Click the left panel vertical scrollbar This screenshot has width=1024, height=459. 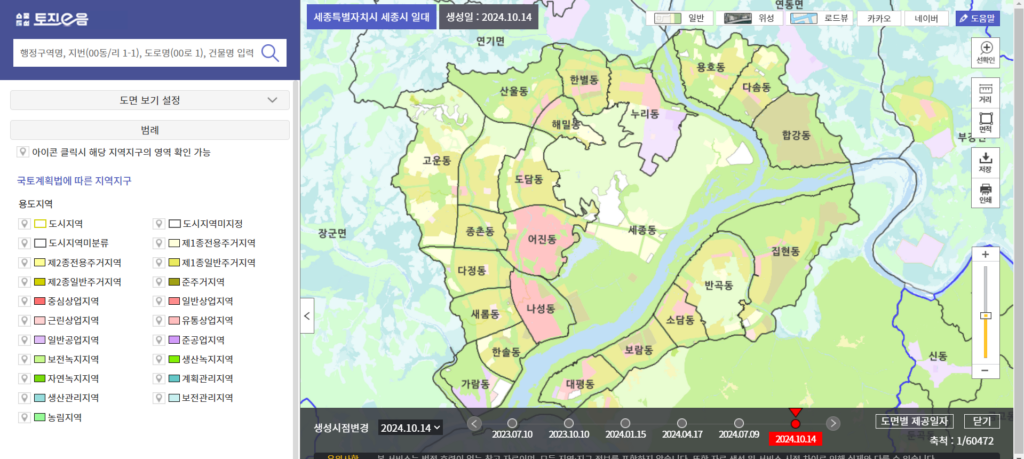296,261
